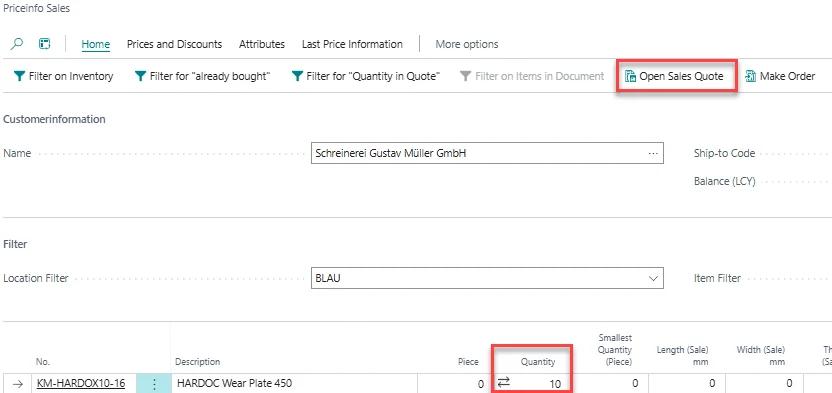This screenshot has width=832, height=393.
Task: Click the customer Name input field
Action: pos(487,153)
